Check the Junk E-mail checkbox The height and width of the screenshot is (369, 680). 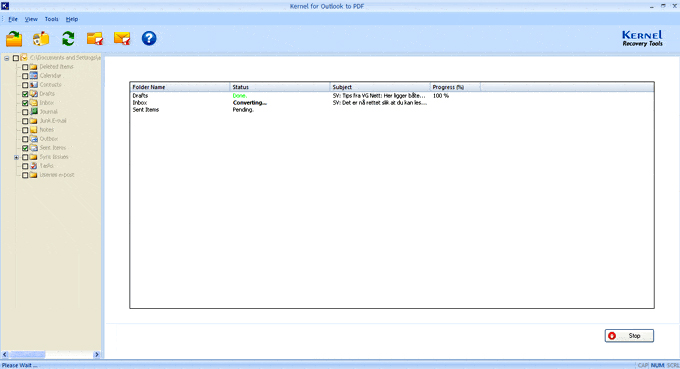click(x=25, y=121)
